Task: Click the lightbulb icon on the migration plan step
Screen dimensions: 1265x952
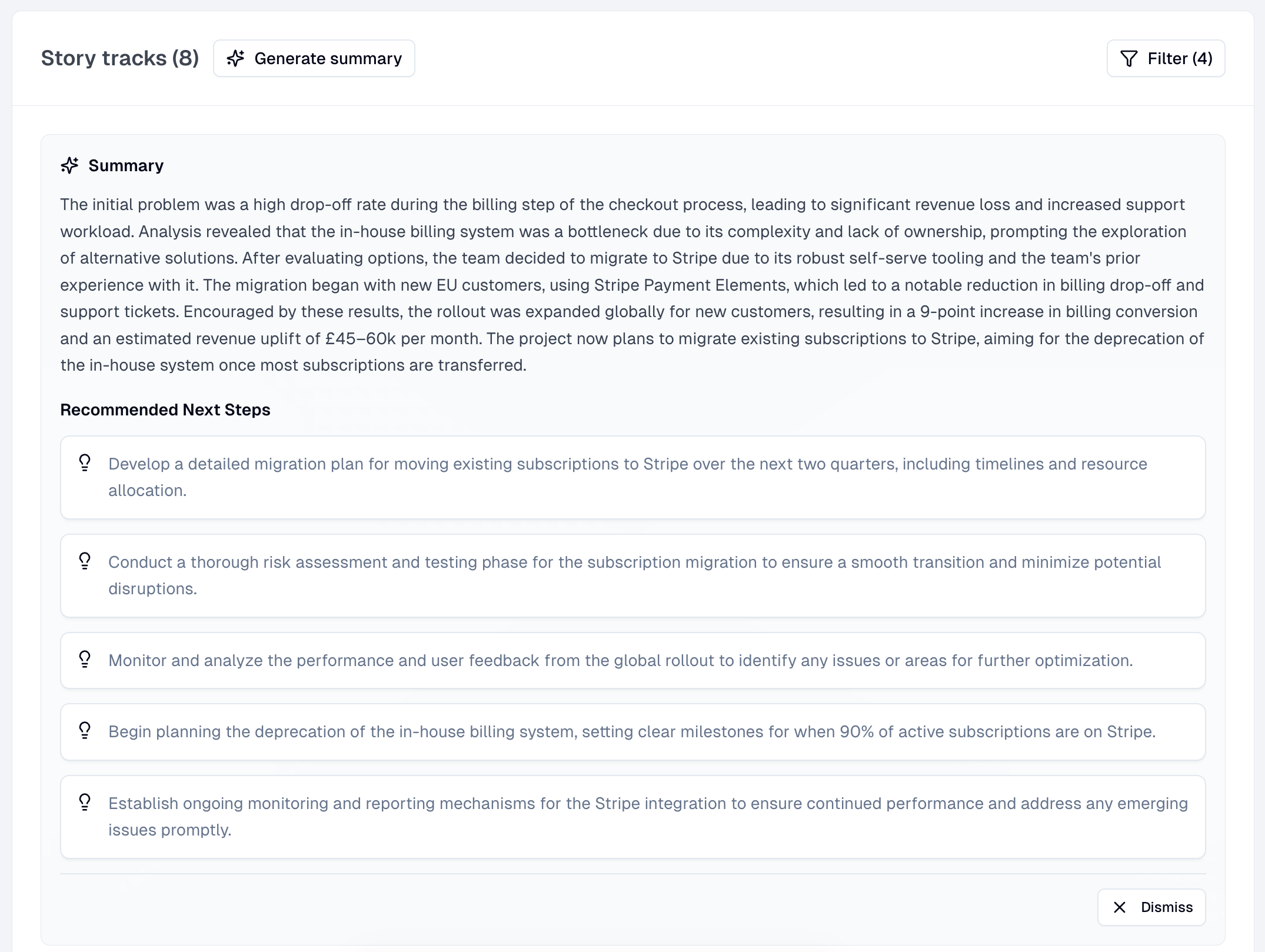Action: (x=85, y=464)
